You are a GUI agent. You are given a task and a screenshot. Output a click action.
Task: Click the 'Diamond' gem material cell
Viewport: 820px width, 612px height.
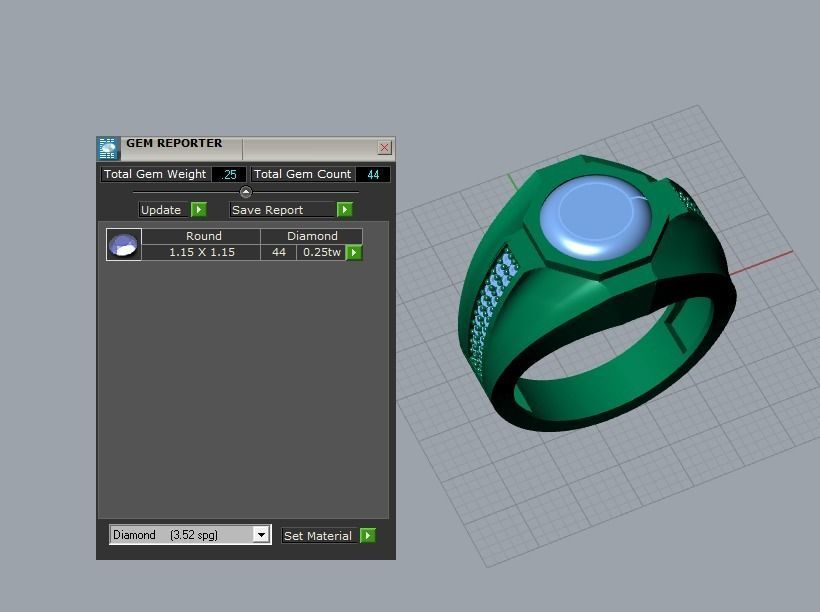pyautogui.click(x=312, y=236)
